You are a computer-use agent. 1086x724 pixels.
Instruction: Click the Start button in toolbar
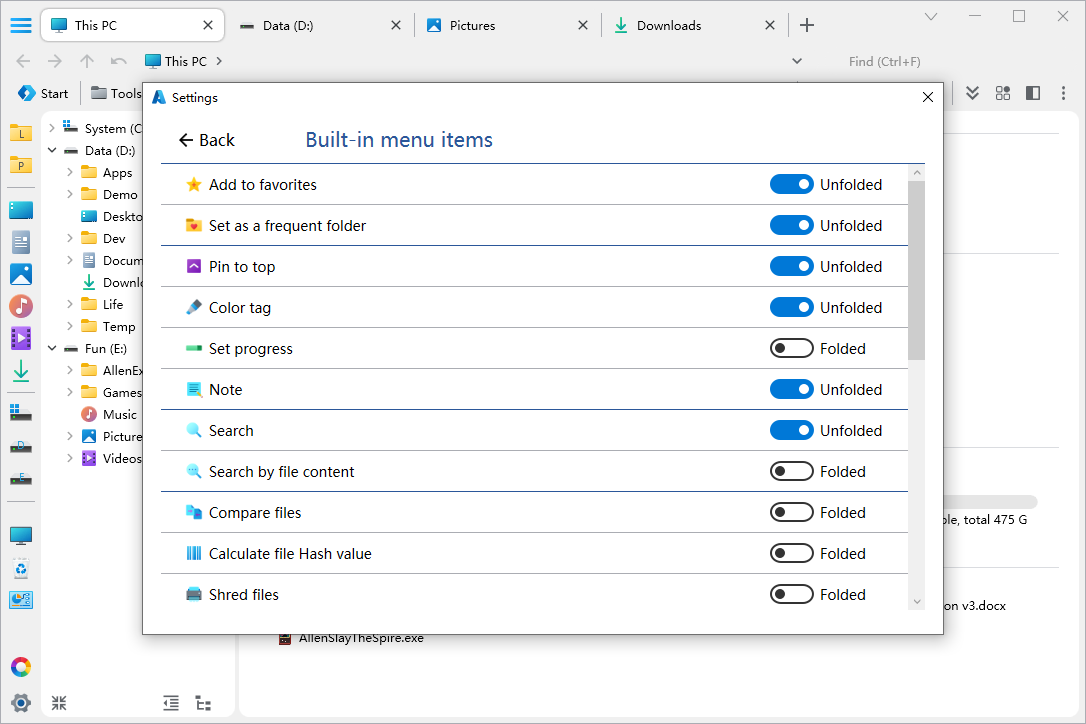[43, 93]
